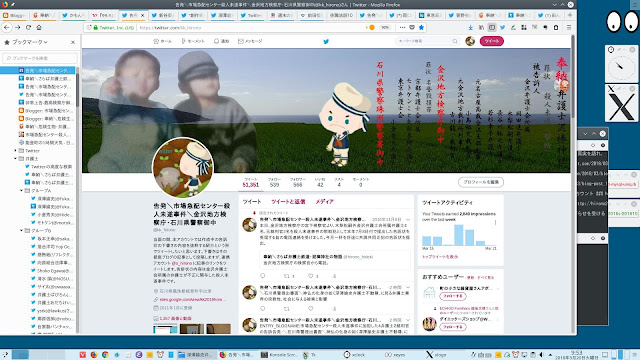The width and height of the screenshot is (640, 360).
Task: Click the forward navigation arrow
Action: [x=18, y=27]
